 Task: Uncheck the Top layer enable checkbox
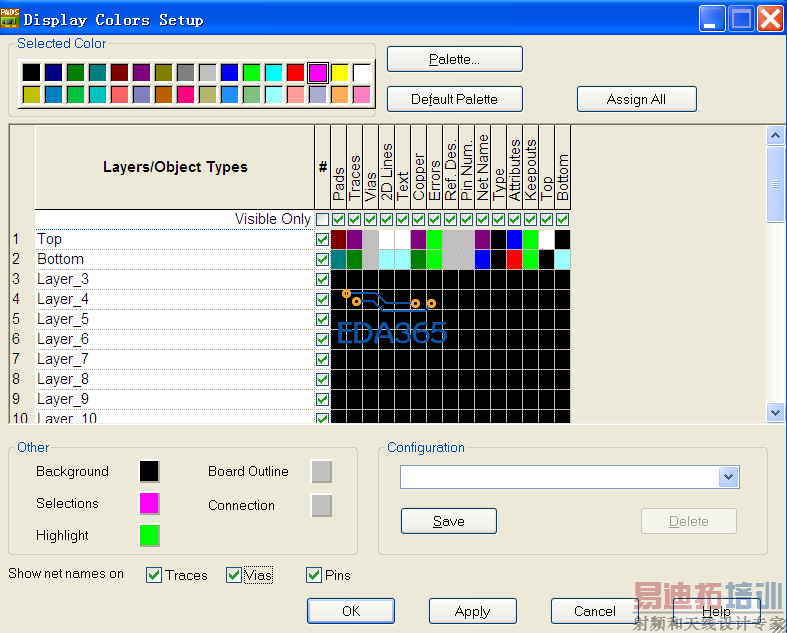pos(323,239)
